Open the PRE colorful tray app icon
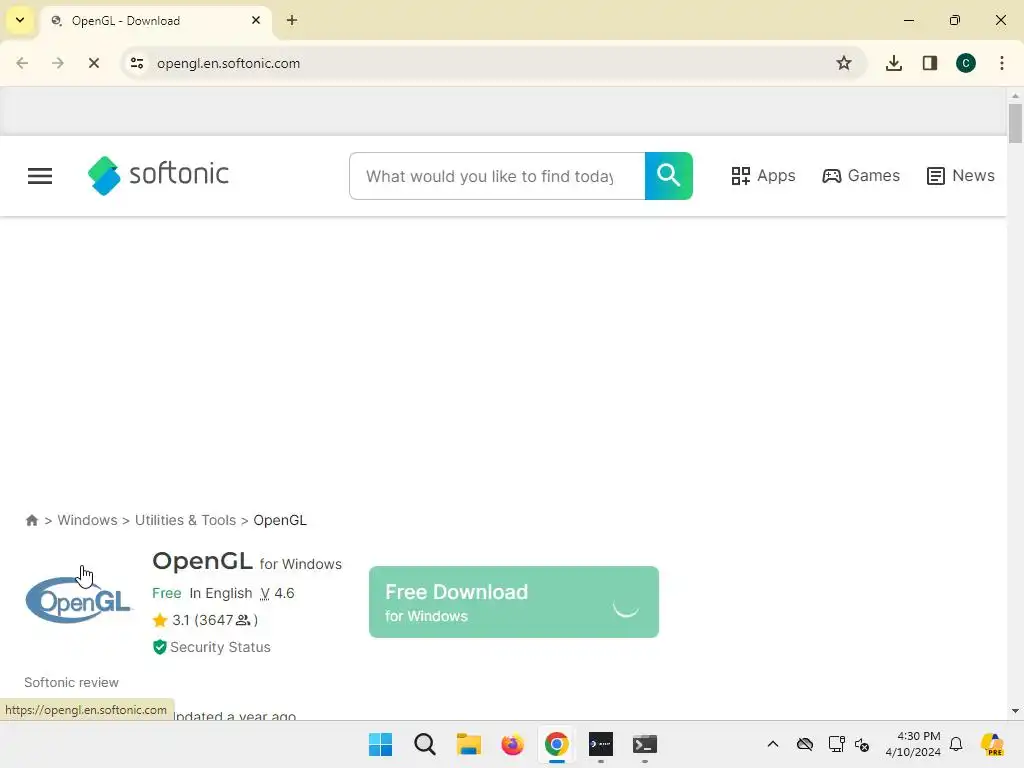This screenshot has height=768, width=1024. coord(992,744)
